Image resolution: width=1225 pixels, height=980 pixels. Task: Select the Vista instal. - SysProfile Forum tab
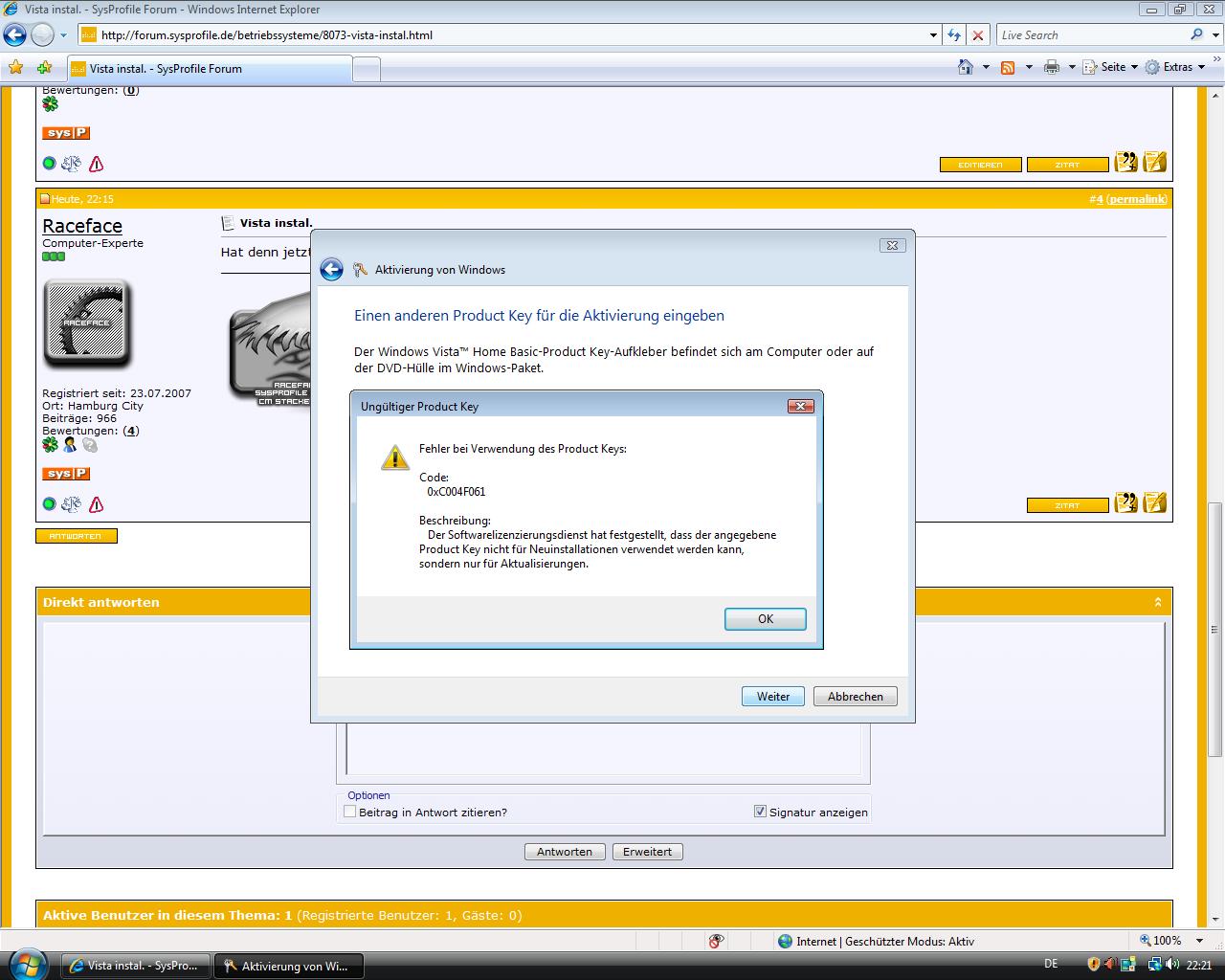(x=210, y=69)
